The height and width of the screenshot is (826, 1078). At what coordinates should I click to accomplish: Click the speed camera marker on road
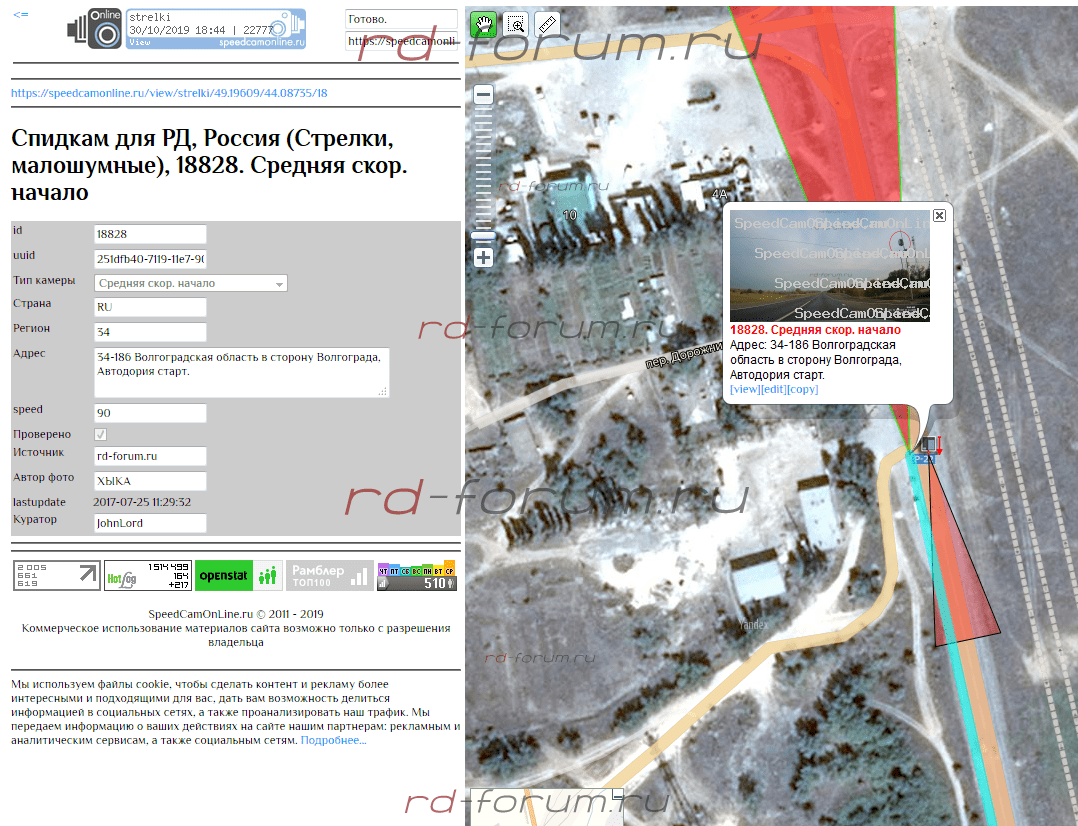pyautogui.click(x=929, y=444)
